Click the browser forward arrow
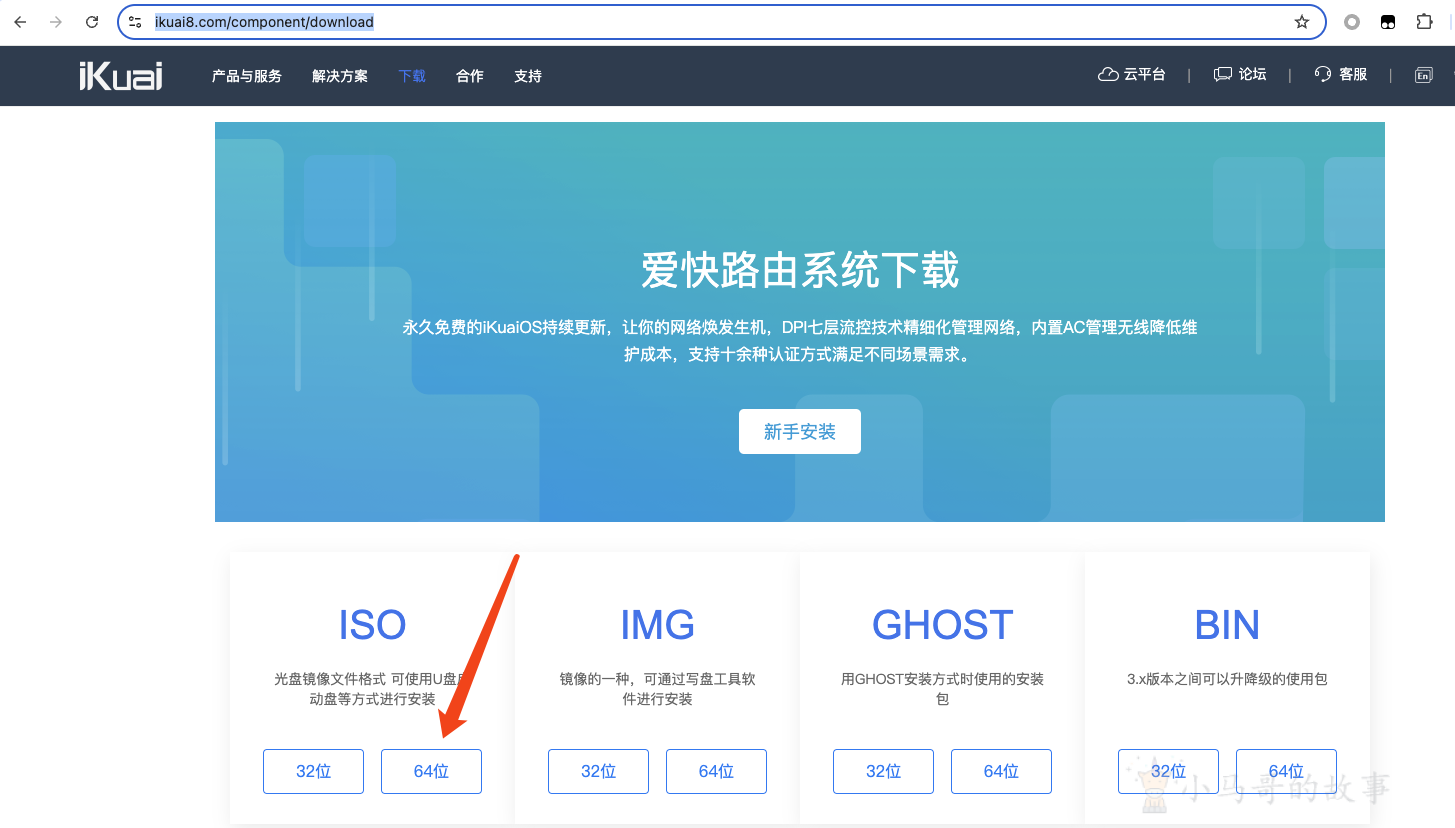Image resolution: width=1455 pixels, height=828 pixels. pos(56,22)
